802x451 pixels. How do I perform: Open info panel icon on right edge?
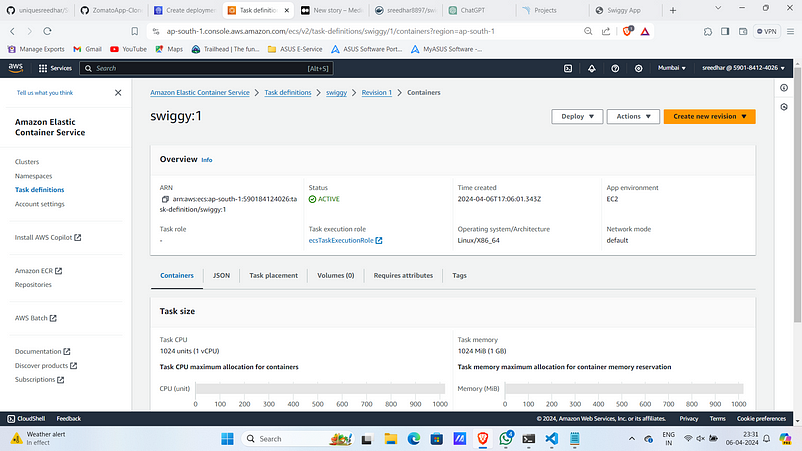tap(784, 88)
